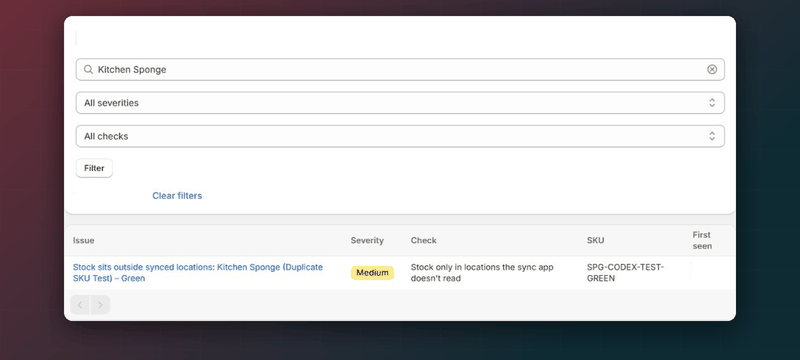The width and height of the screenshot is (800, 360).
Task: Click the Issue column header
Action: pos(83,241)
